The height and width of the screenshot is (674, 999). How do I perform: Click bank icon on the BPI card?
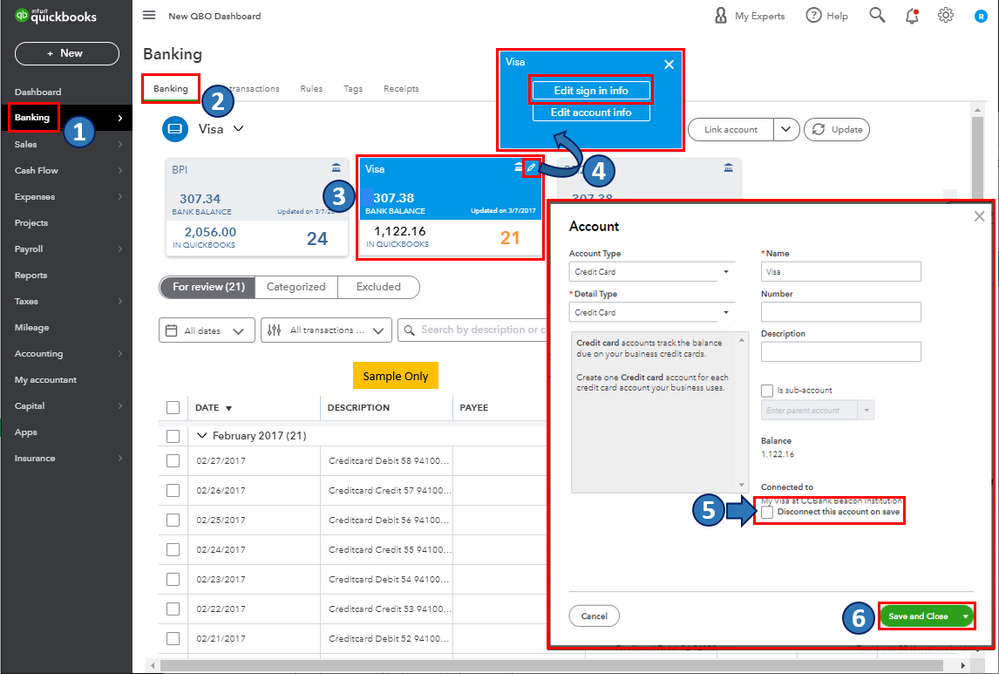(x=336, y=168)
